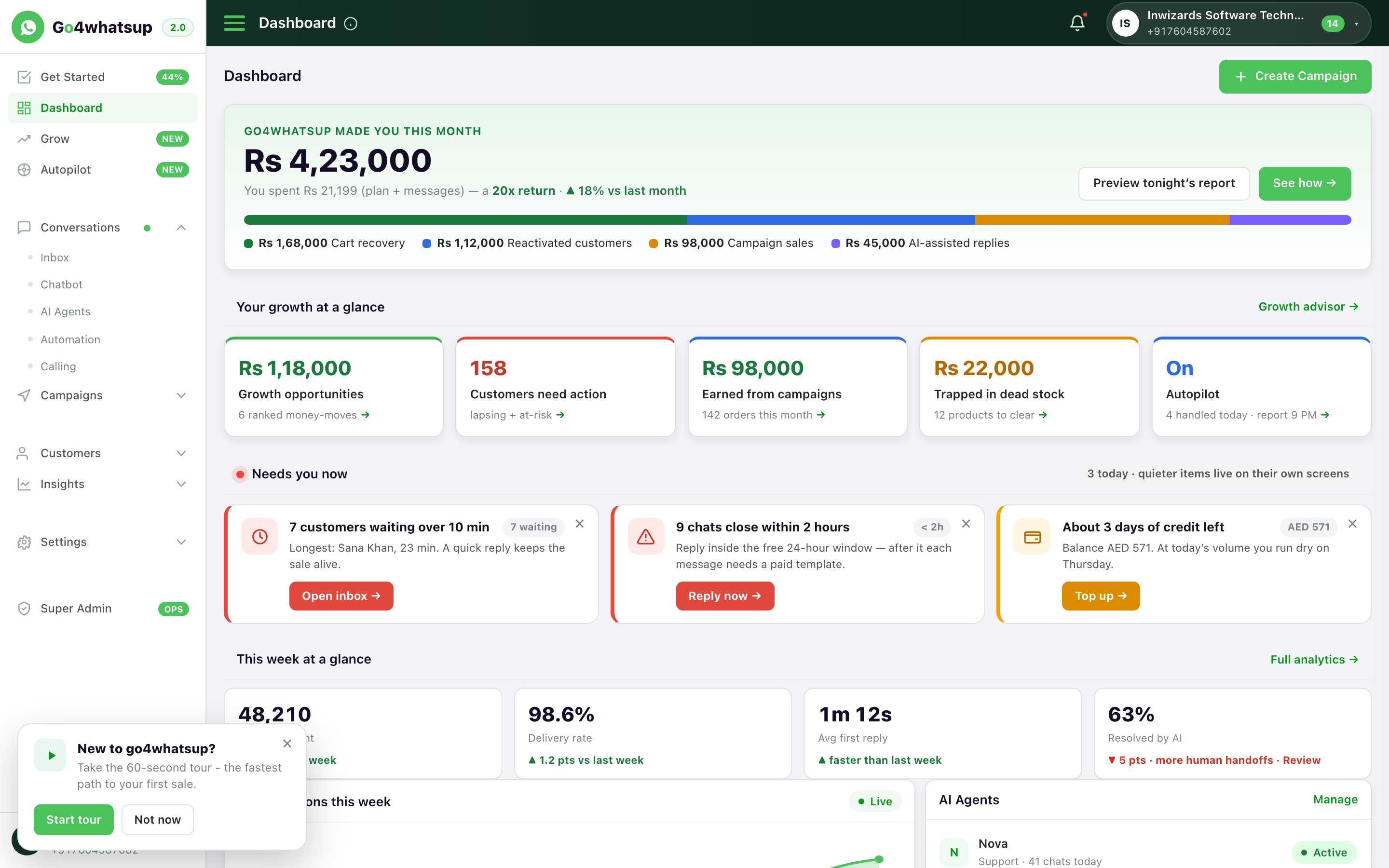Click the Autopilot icon in sidebar

[24, 170]
